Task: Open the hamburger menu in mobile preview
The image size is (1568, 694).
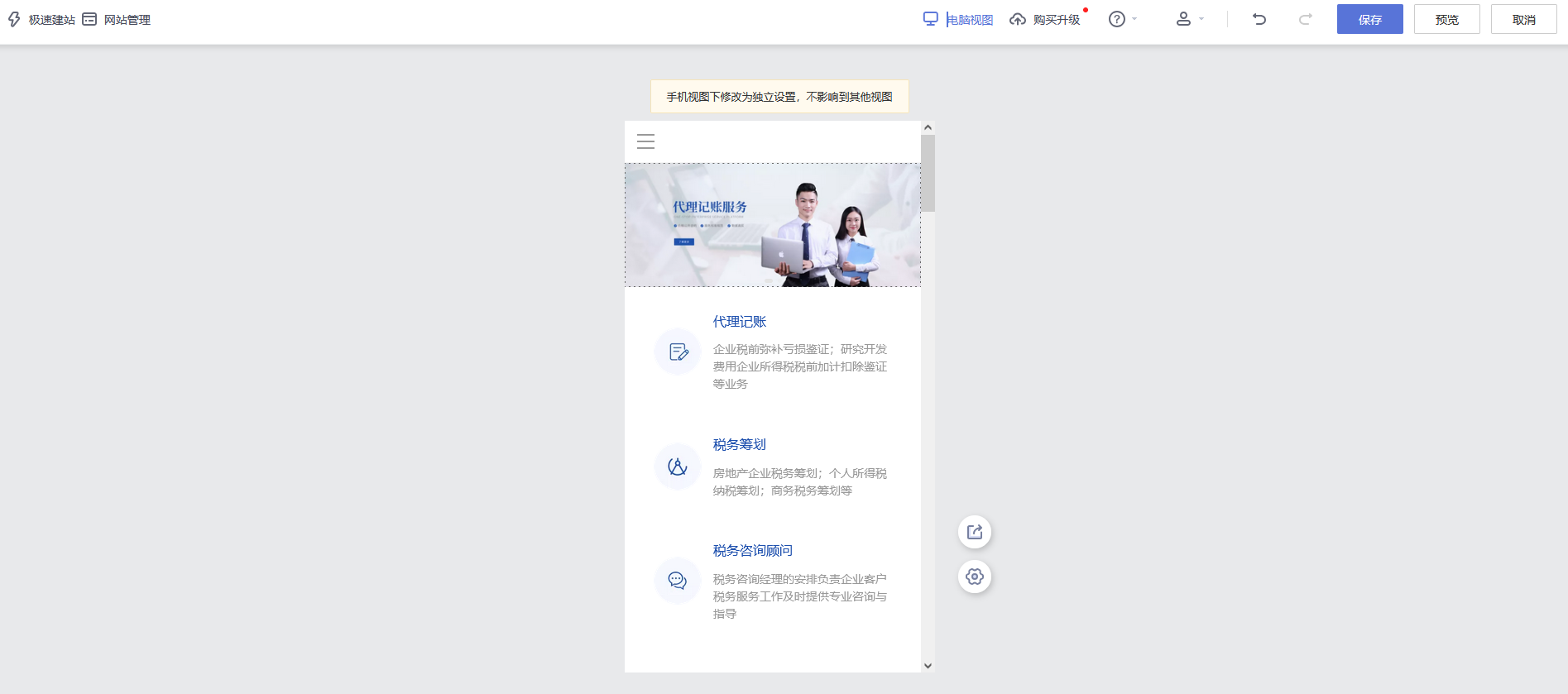Action: (645, 141)
